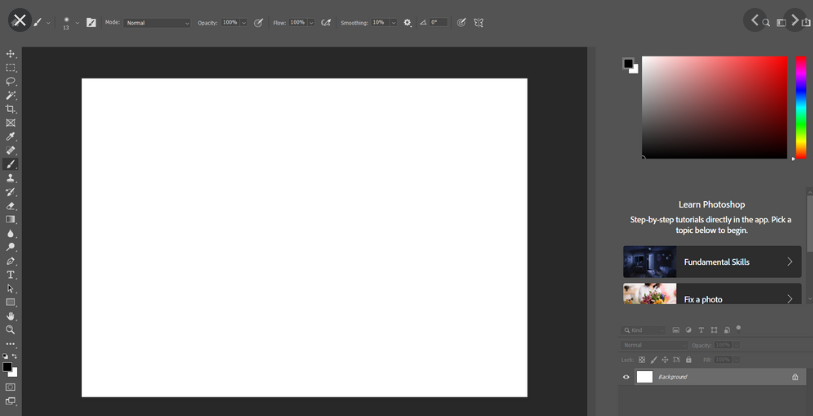Click the vertical hue slider
Viewport: 813px width, 416px height.
coord(801,107)
